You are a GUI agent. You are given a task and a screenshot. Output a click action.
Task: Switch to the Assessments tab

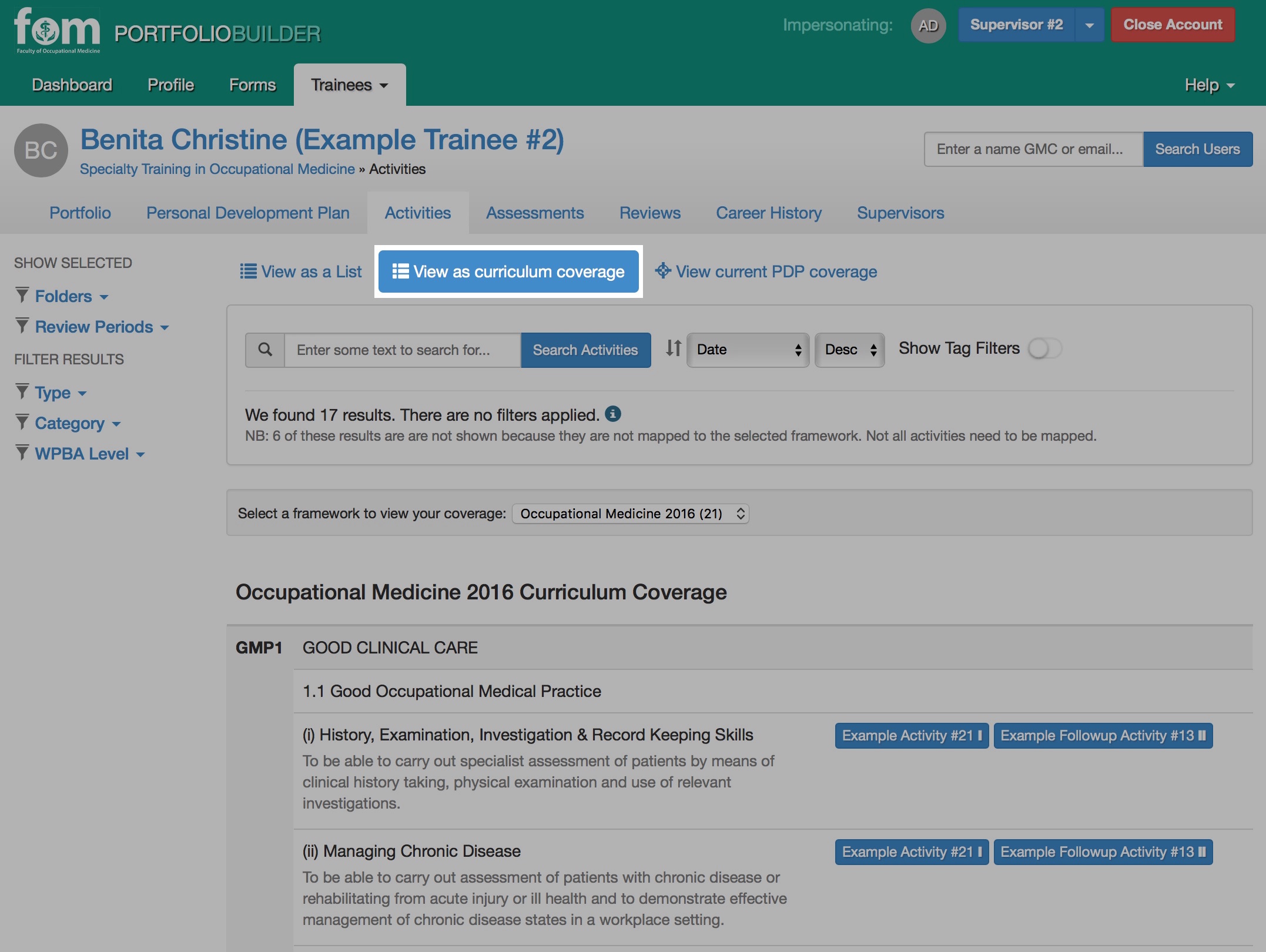pos(535,213)
